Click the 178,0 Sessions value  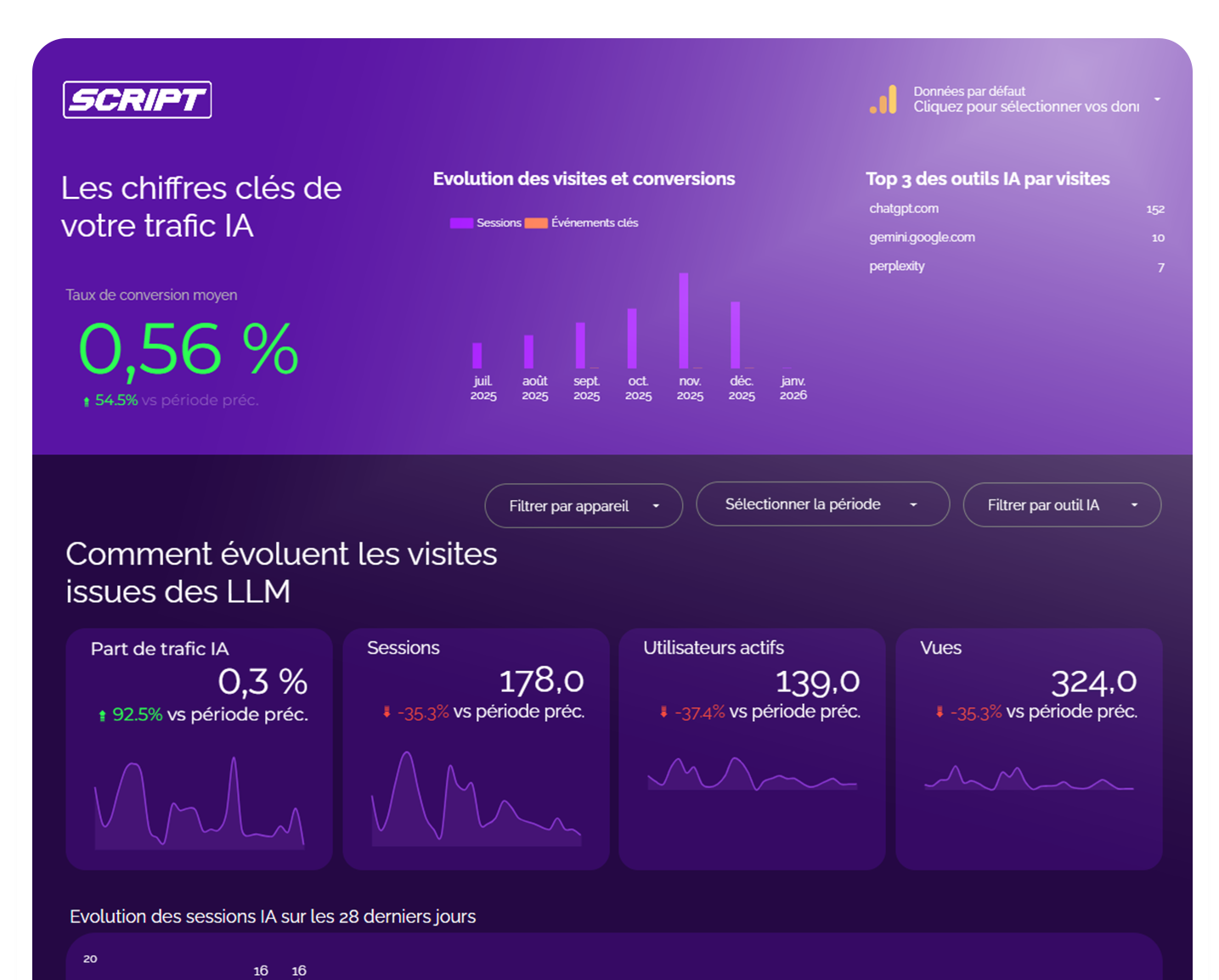pyautogui.click(x=541, y=681)
